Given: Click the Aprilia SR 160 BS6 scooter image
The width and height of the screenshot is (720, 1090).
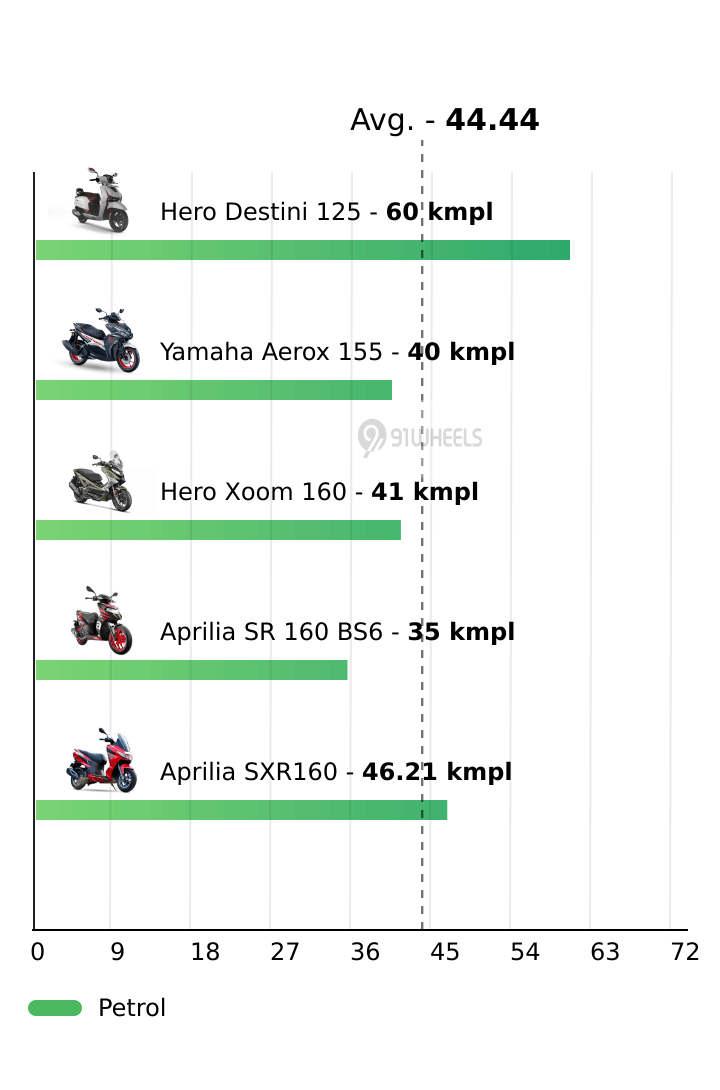Looking at the screenshot, I should point(101,621).
